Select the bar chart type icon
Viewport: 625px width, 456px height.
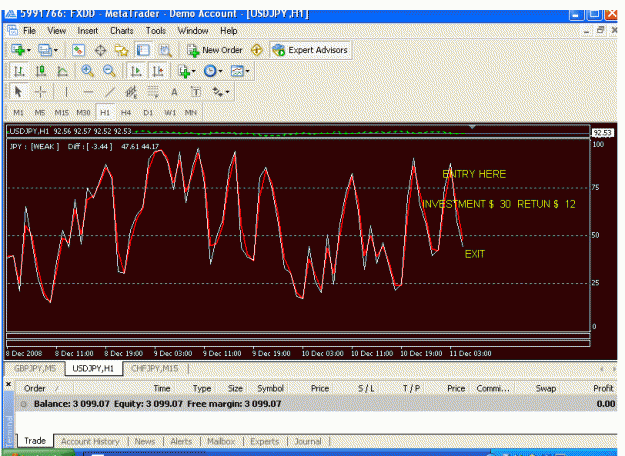click(x=19, y=71)
